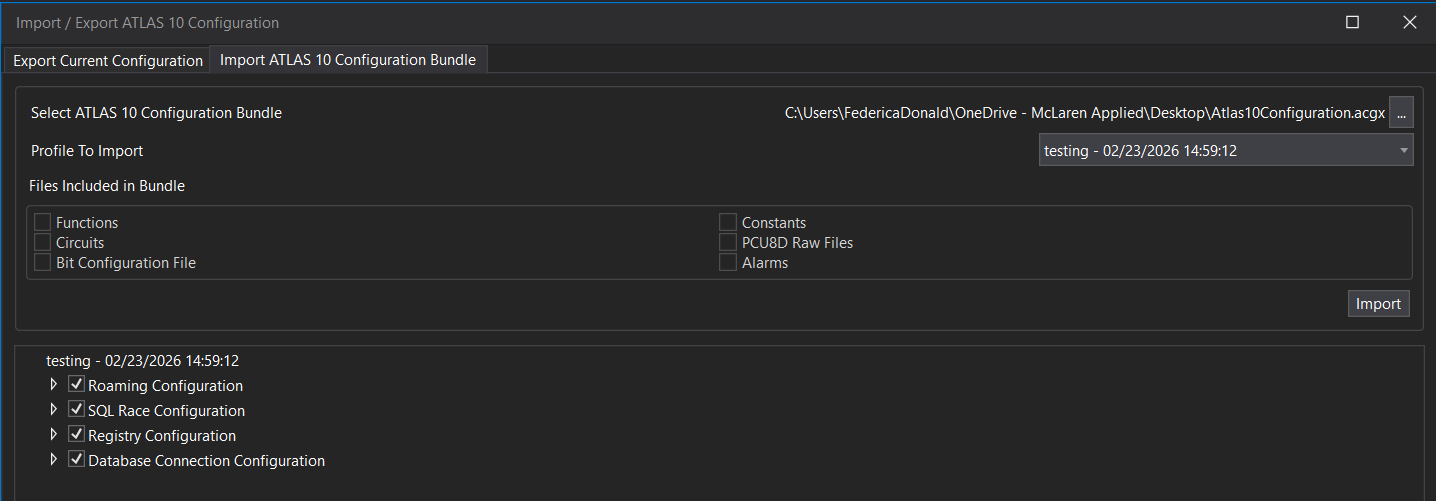This screenshot has height=501, width=1436.
Task: Tick the Circuits checkbox
Action: [x=43, y=242]
